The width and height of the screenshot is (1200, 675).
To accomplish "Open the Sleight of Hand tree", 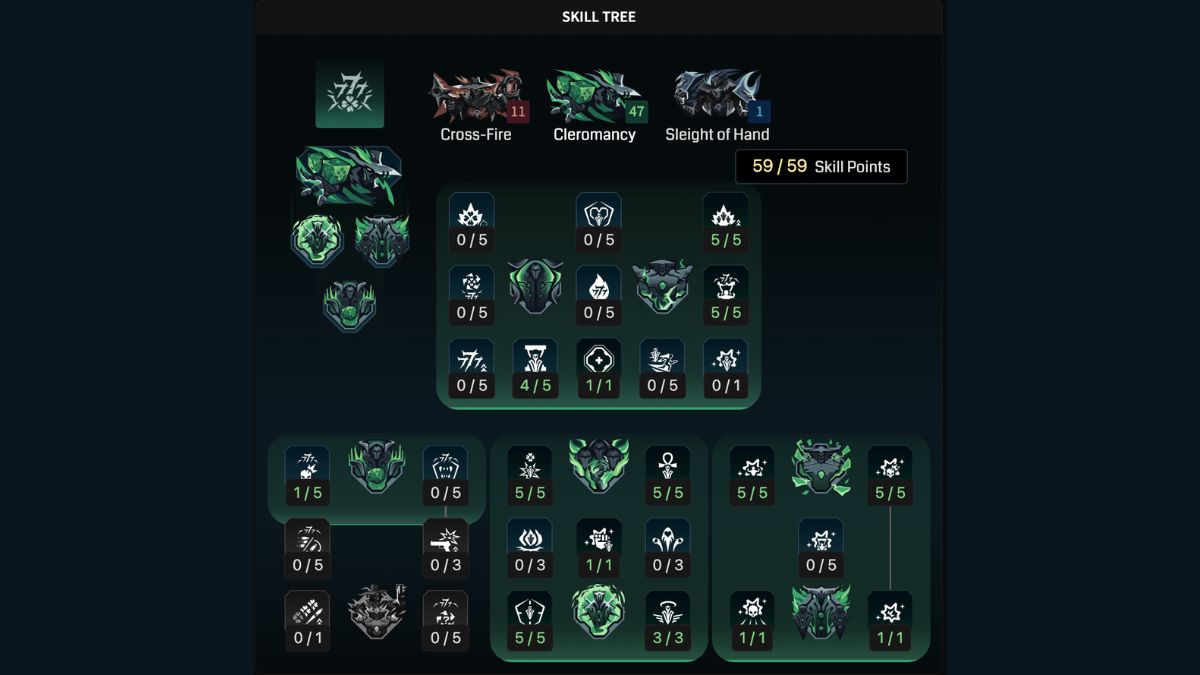I will pos(717,106).
